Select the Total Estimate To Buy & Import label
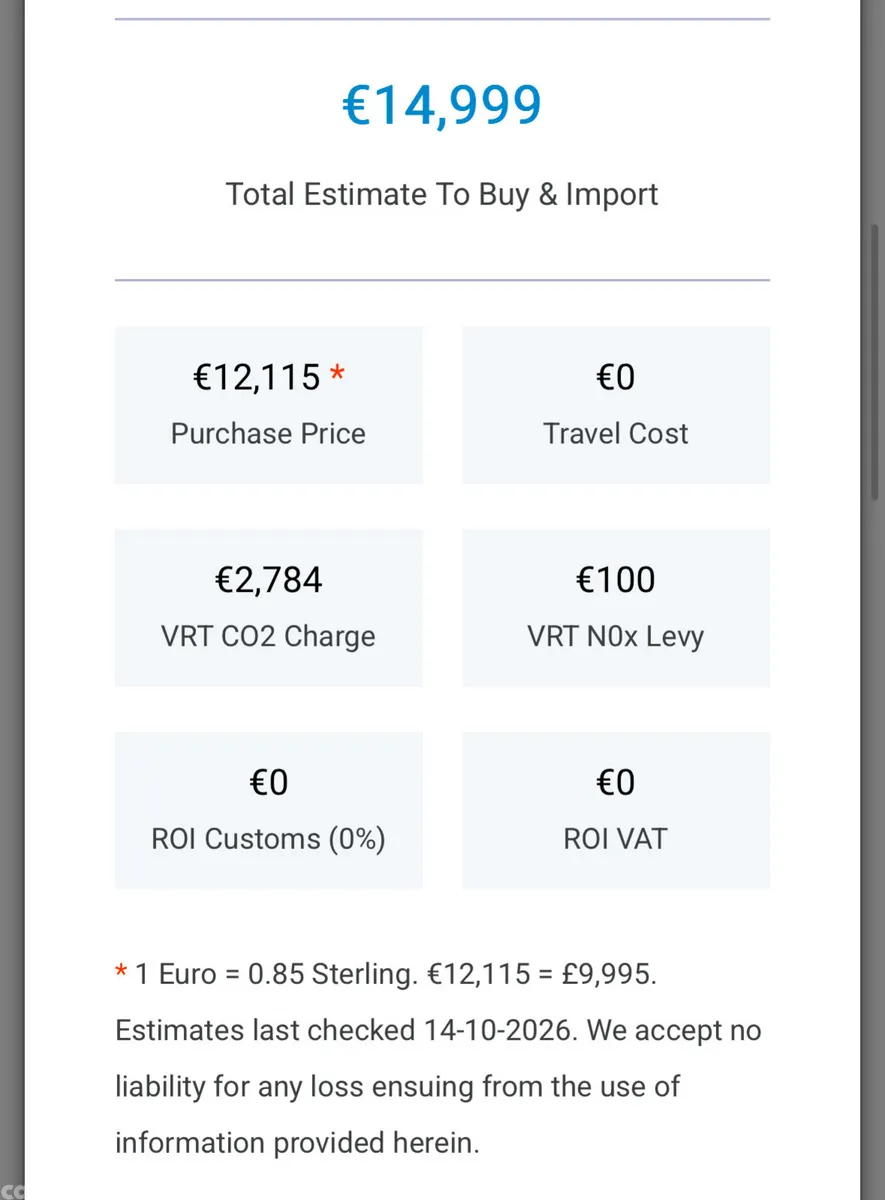885x1200 pixels. pos(442,194)
